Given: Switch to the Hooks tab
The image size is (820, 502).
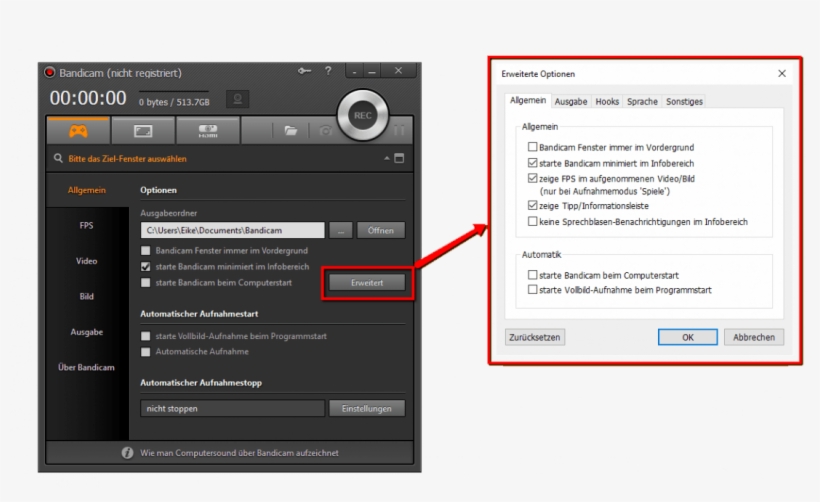Looking at the screenshot, I should click(x=607, y=101).
